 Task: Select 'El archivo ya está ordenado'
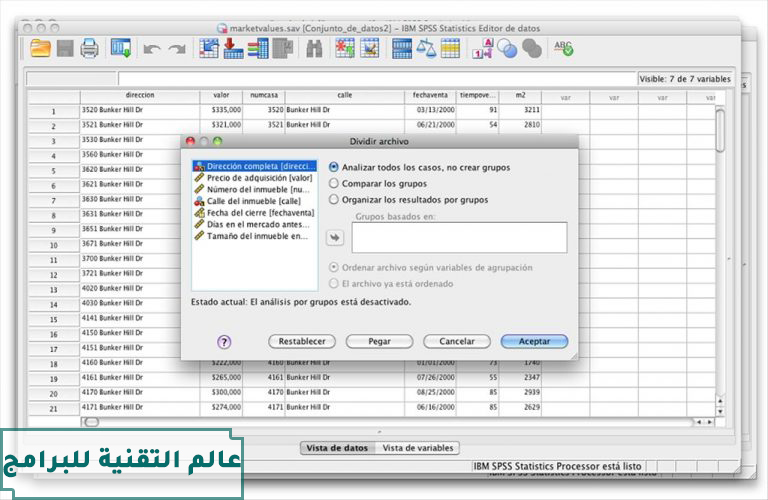pyautogui.click(x=391, y=284)
